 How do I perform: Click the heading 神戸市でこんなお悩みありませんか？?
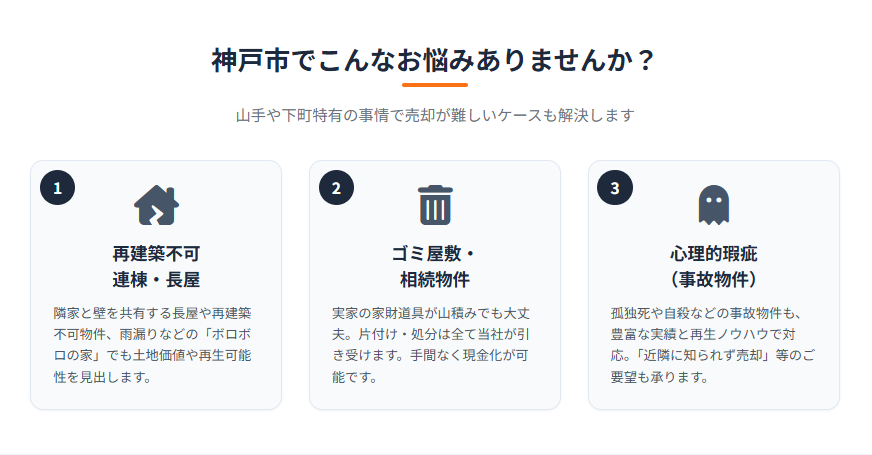pyautogui.click(x=435, y=60)
